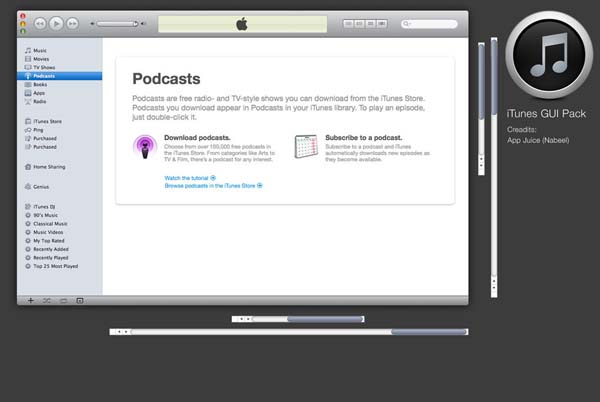Show the artwork viewer button
Image resolution: width=600 pixels, height=402 pixels.
tap(80, 301)
